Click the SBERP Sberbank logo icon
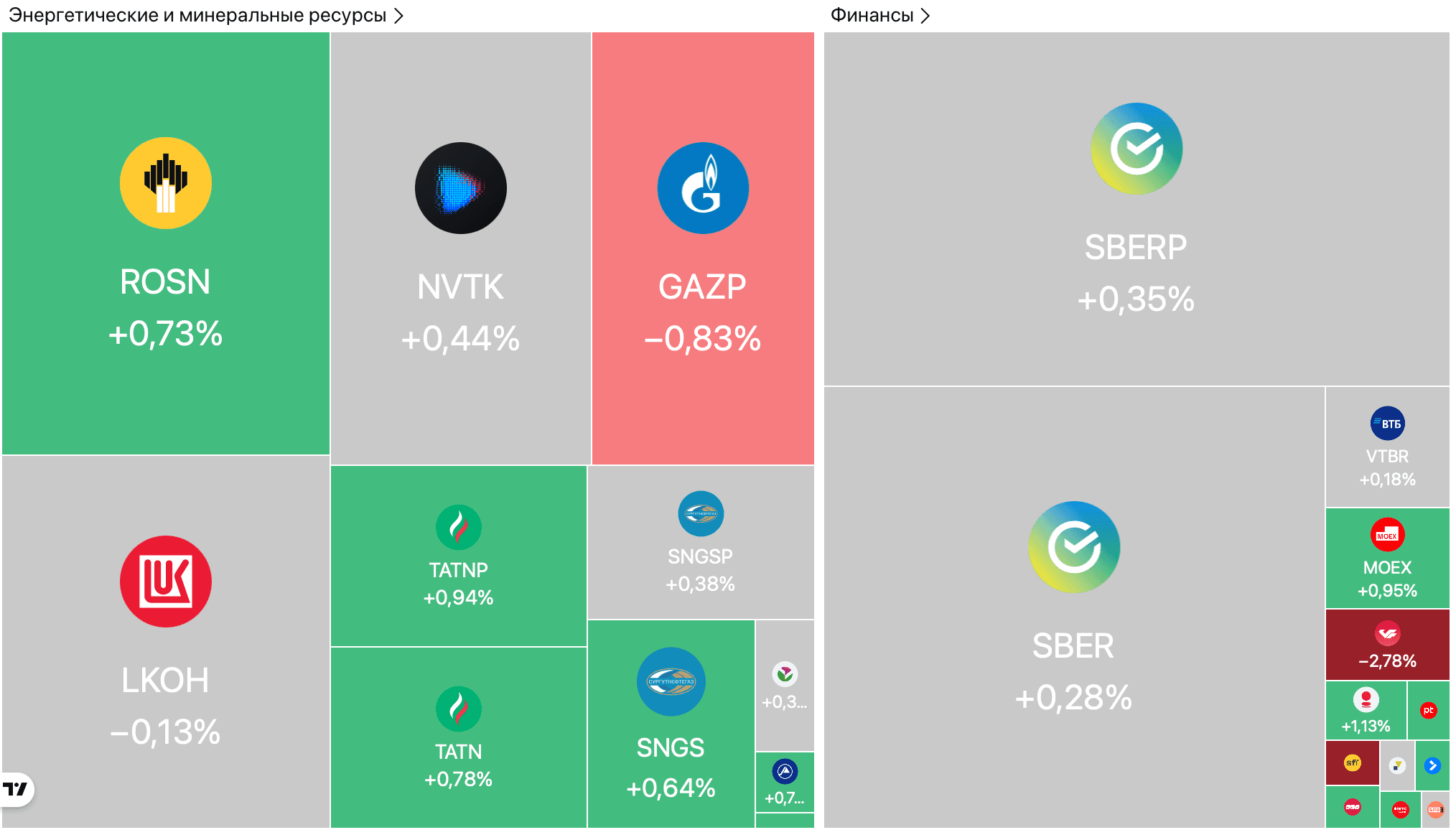This screenshot has height=840, width=1456. [x=1137, y=149]
